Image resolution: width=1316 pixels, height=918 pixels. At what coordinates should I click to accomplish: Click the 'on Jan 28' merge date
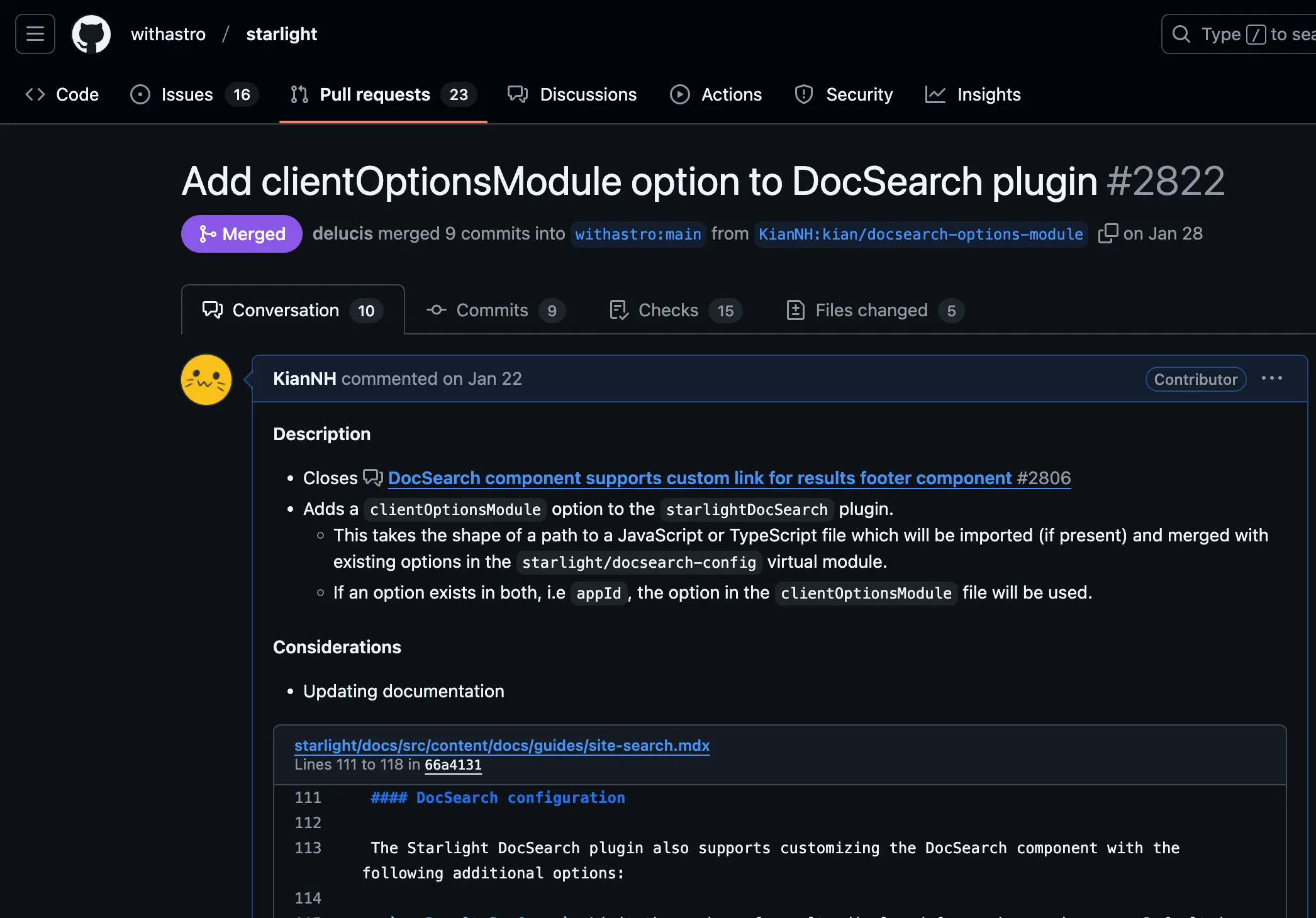1163,233
